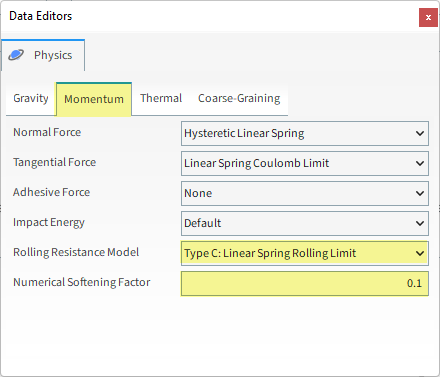Image resolution: width=440 pixels, height=377 pixels.
Task: Click Linear Spring Coulomb Limit combo box
Action: click(x=305, y=163)
